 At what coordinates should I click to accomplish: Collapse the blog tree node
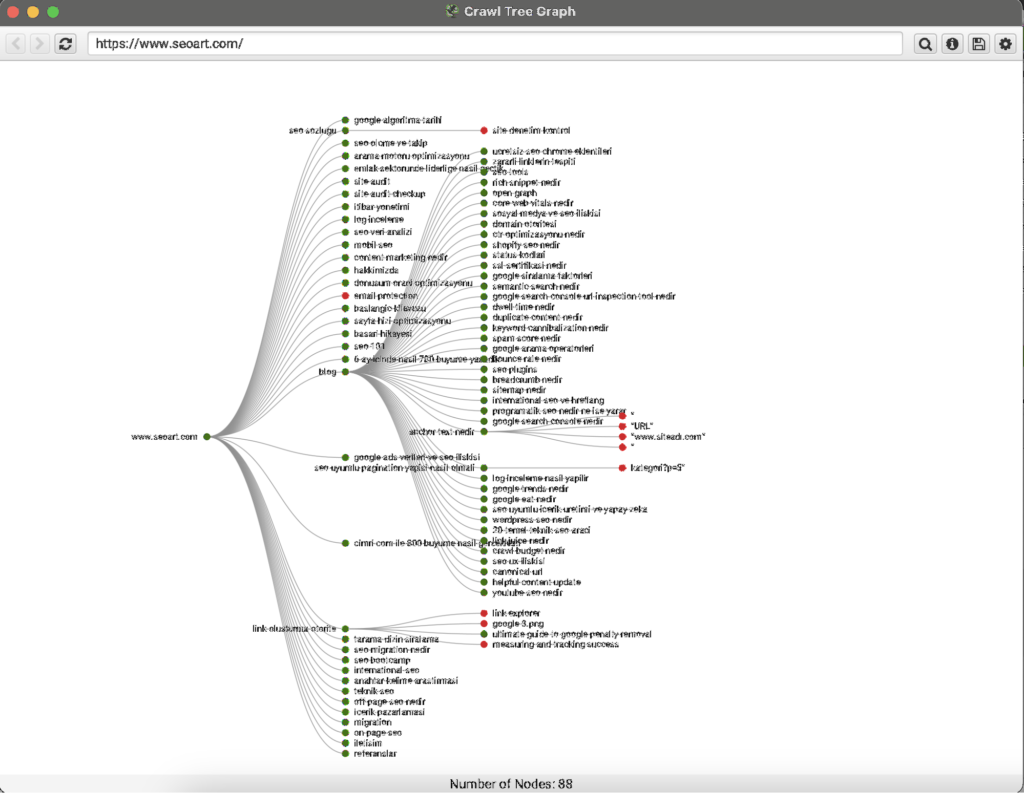pyautogui.click(x=345, y=372)
